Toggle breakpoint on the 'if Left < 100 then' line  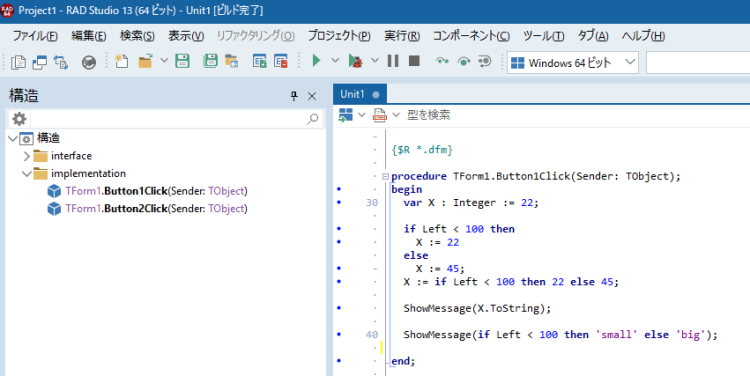coord(339,229)
